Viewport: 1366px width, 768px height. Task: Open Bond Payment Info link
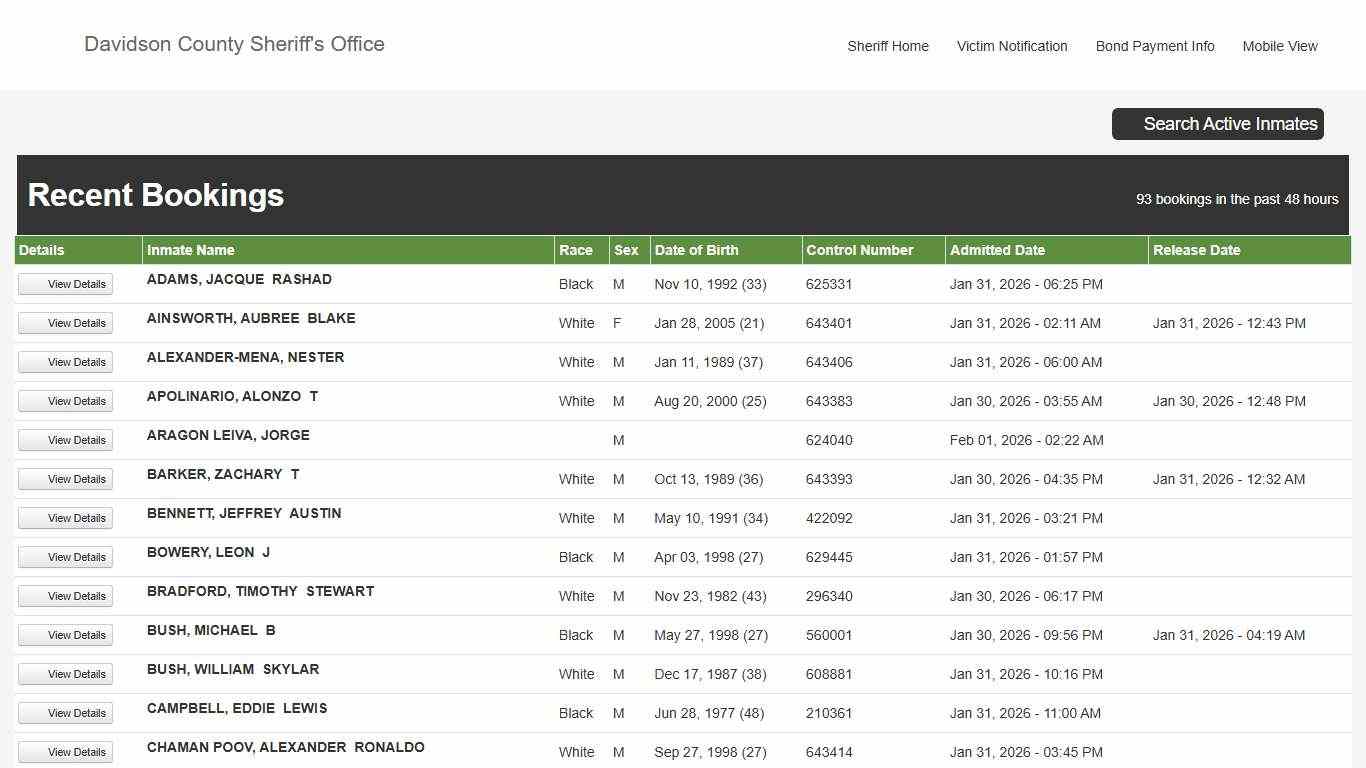click(x=1154, y=46)
